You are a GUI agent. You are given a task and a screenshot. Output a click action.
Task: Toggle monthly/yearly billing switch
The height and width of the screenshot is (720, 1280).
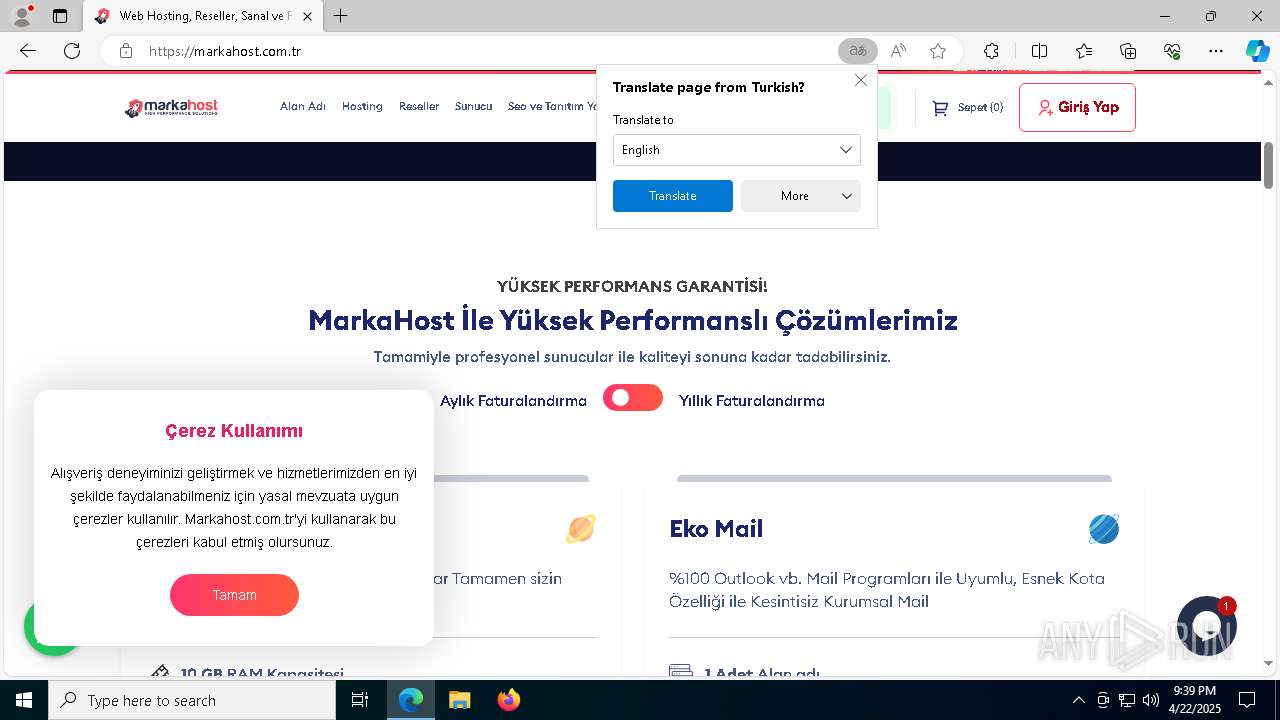[633, 398]
